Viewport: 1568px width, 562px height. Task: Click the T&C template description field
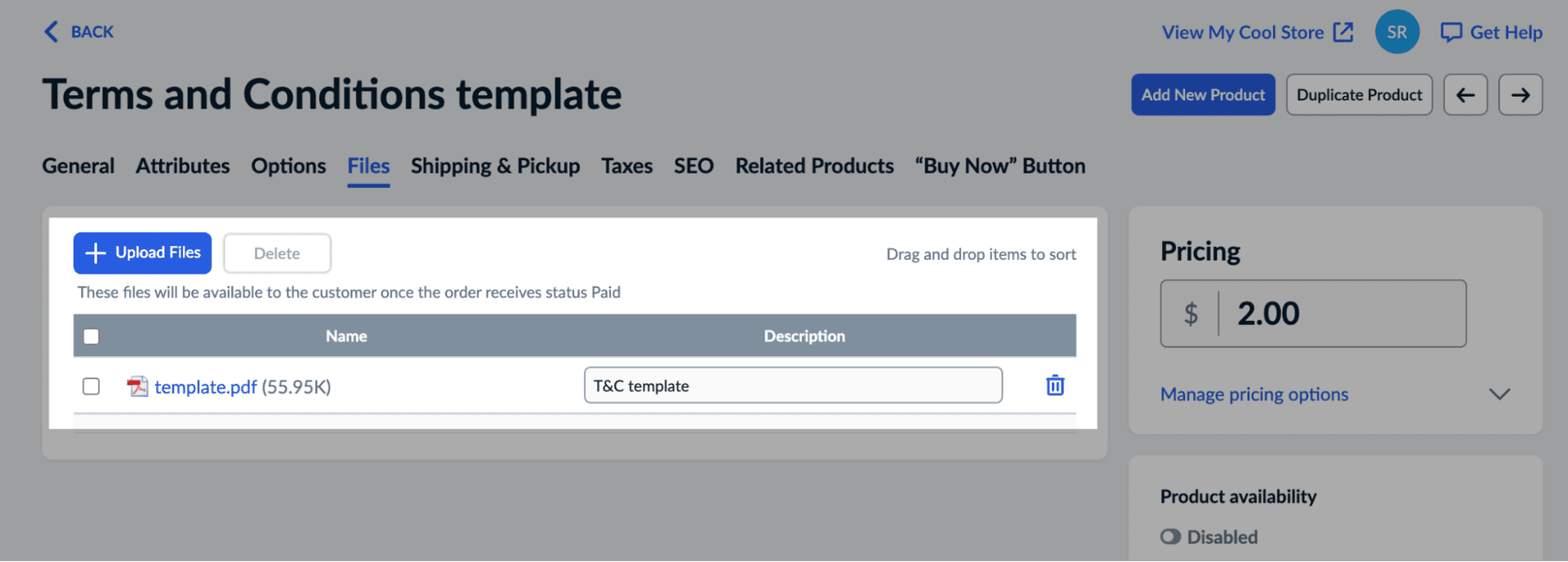(792, 386)
